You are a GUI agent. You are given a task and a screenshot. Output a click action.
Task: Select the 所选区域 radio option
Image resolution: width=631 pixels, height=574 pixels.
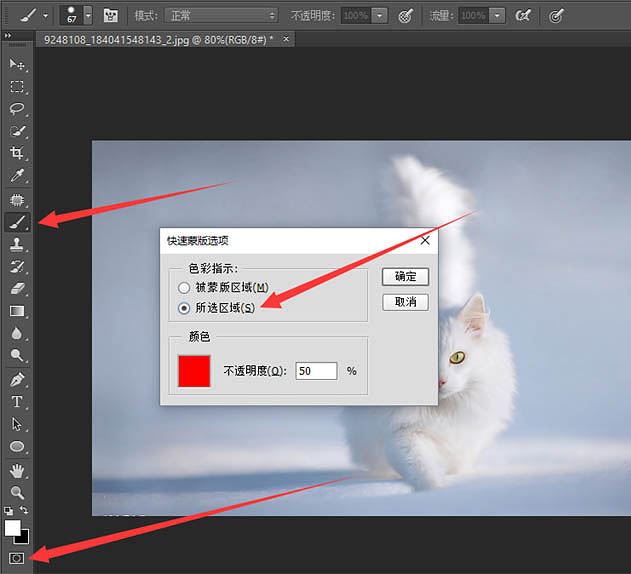pos(184,308)
